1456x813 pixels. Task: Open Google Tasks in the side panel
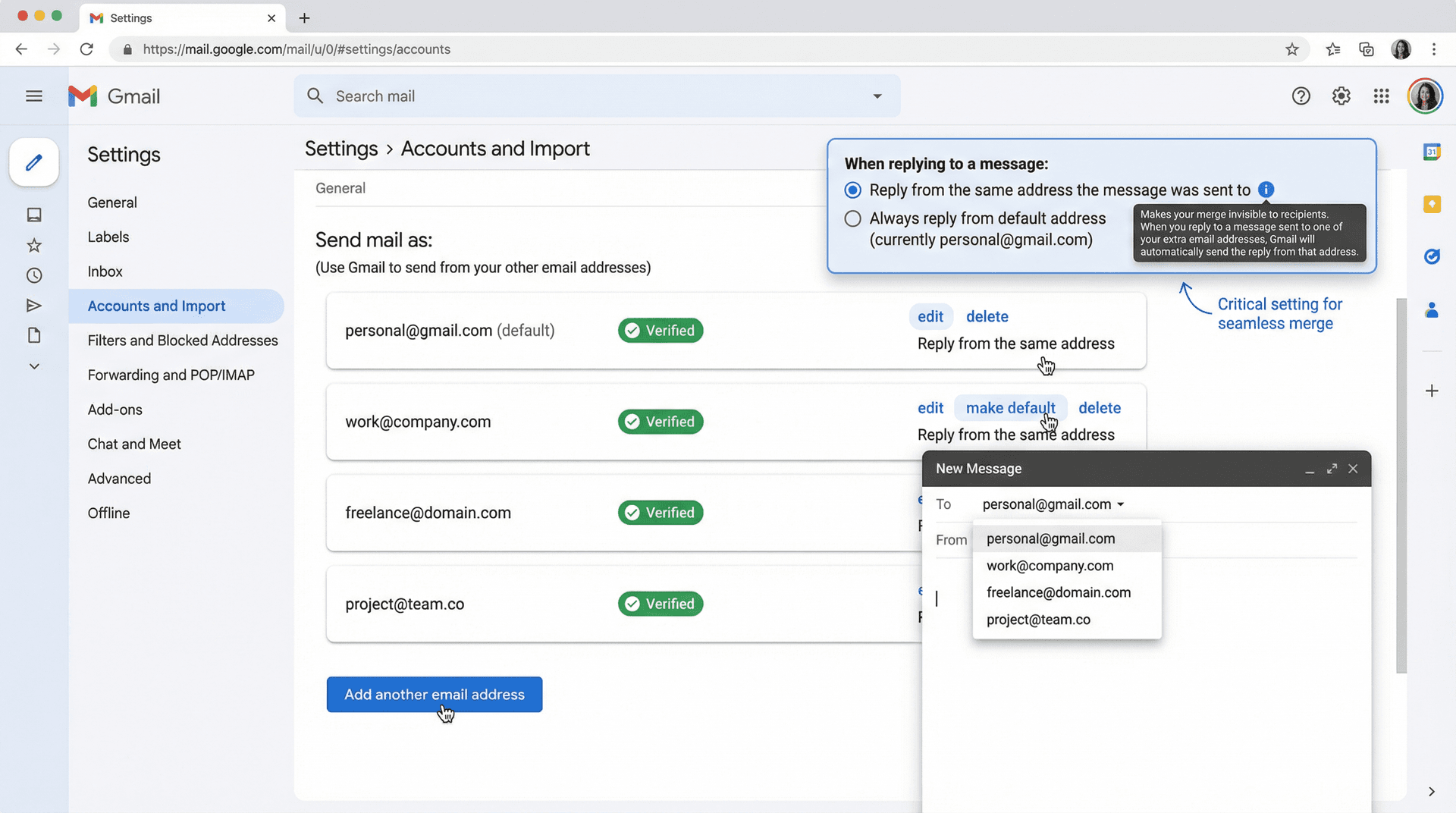click(1432, 256)
